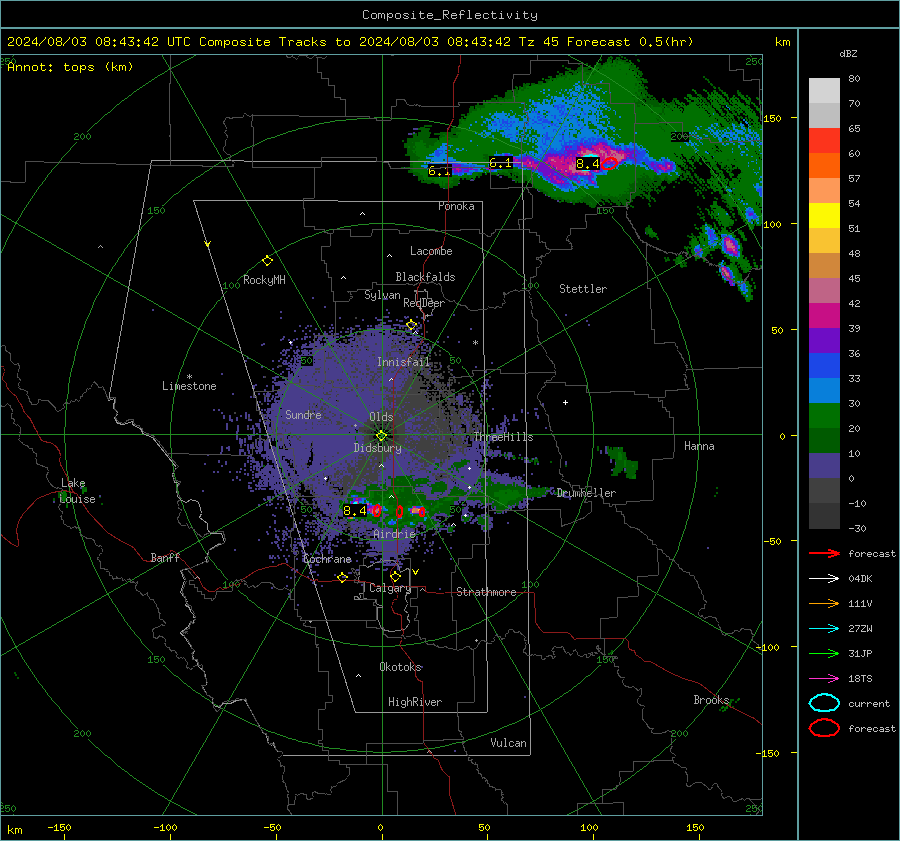Select the Blackfalds town label

[x=425, y=277]
